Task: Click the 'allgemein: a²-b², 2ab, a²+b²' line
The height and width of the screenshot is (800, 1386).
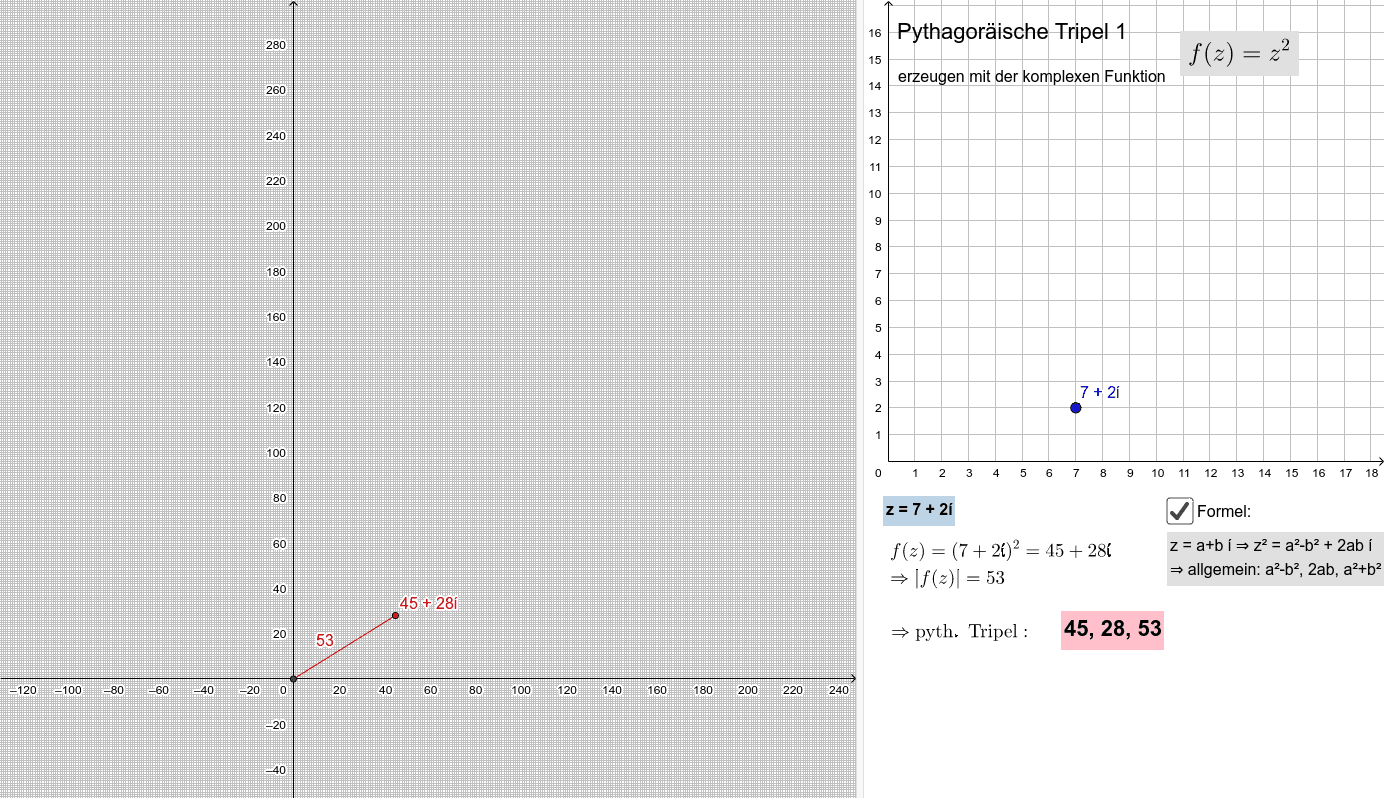Action: (1276, 570)
